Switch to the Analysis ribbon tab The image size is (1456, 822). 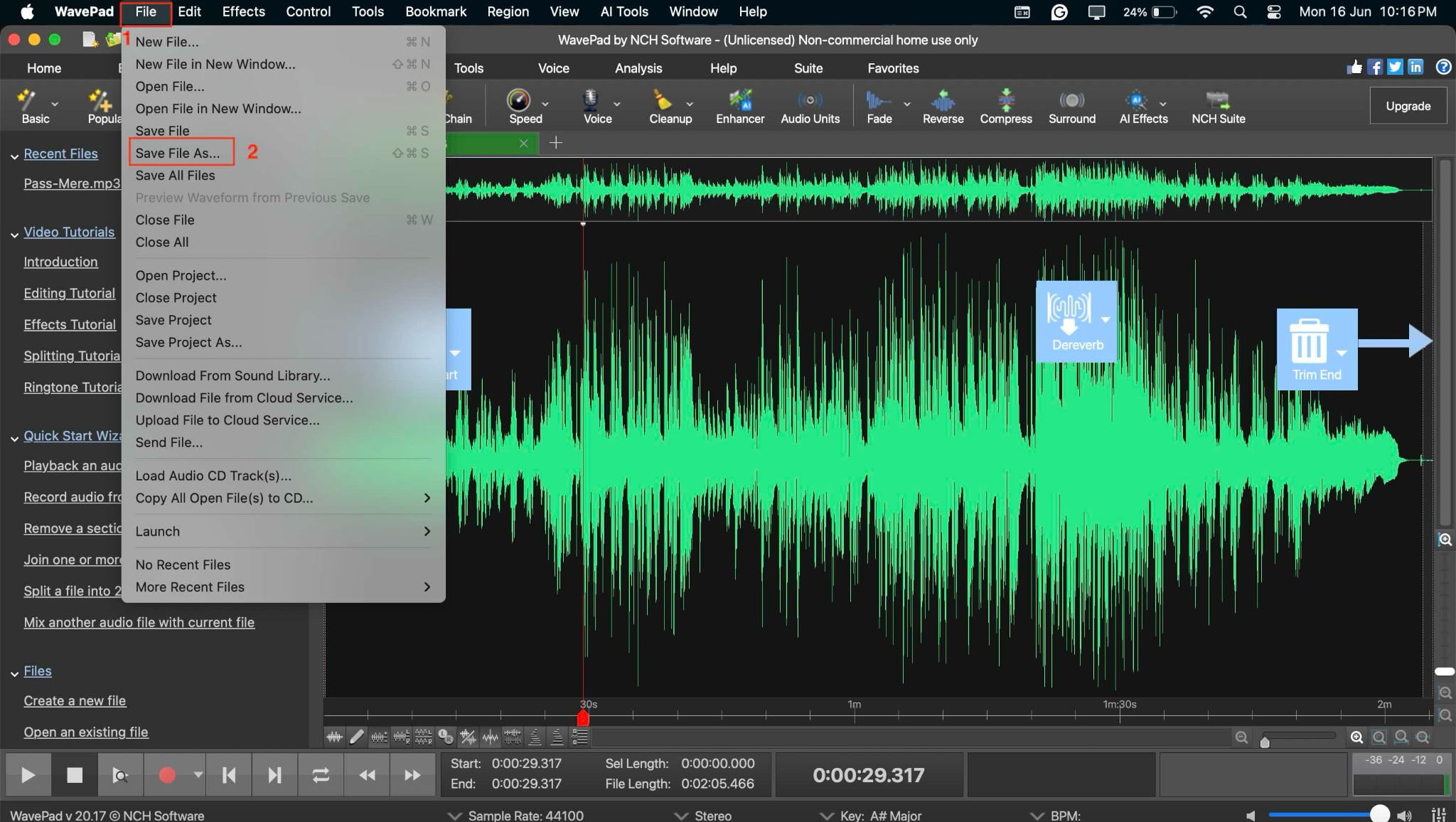coord(638,68)
